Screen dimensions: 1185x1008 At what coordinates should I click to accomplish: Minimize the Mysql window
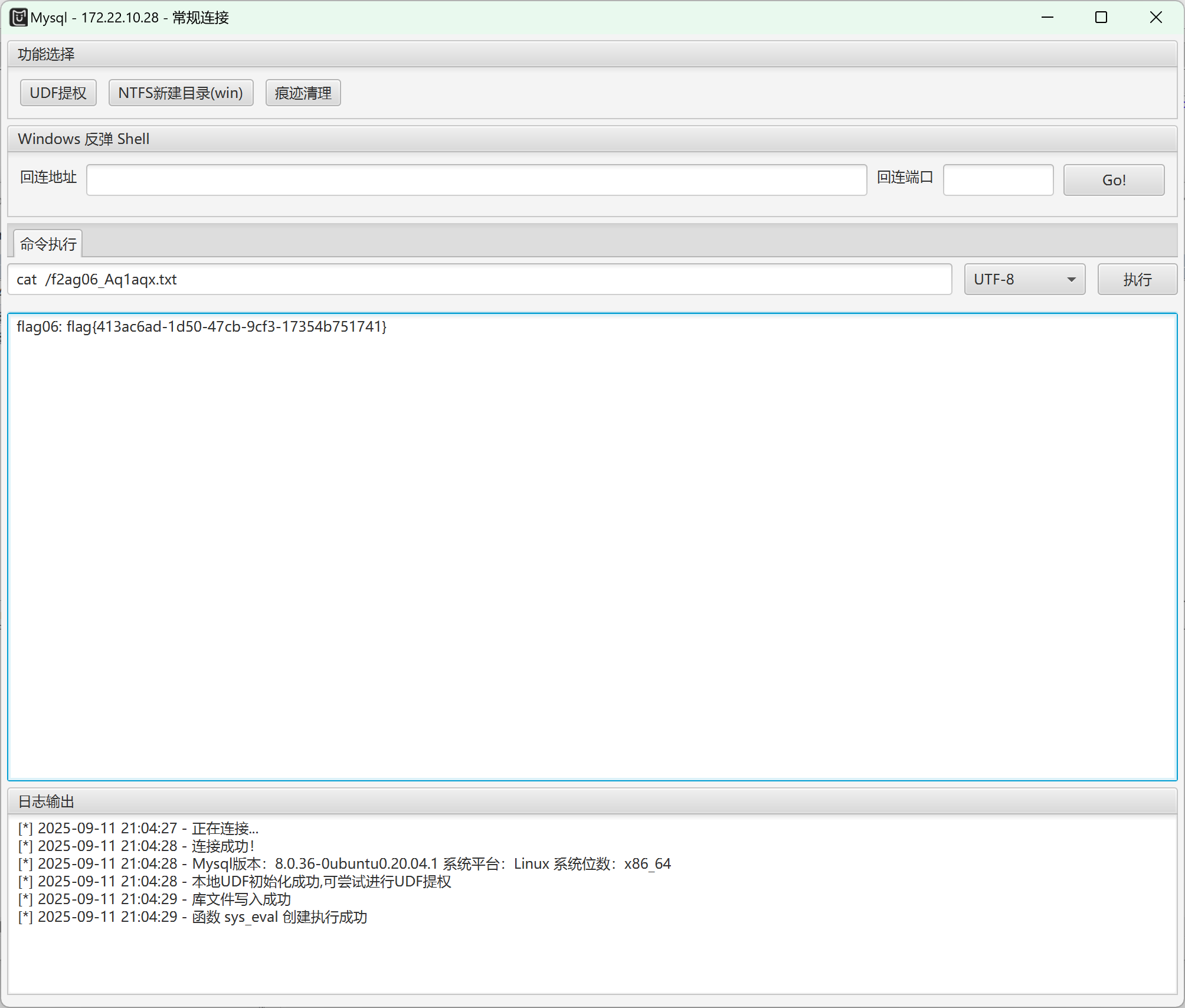coord(1047,18)
